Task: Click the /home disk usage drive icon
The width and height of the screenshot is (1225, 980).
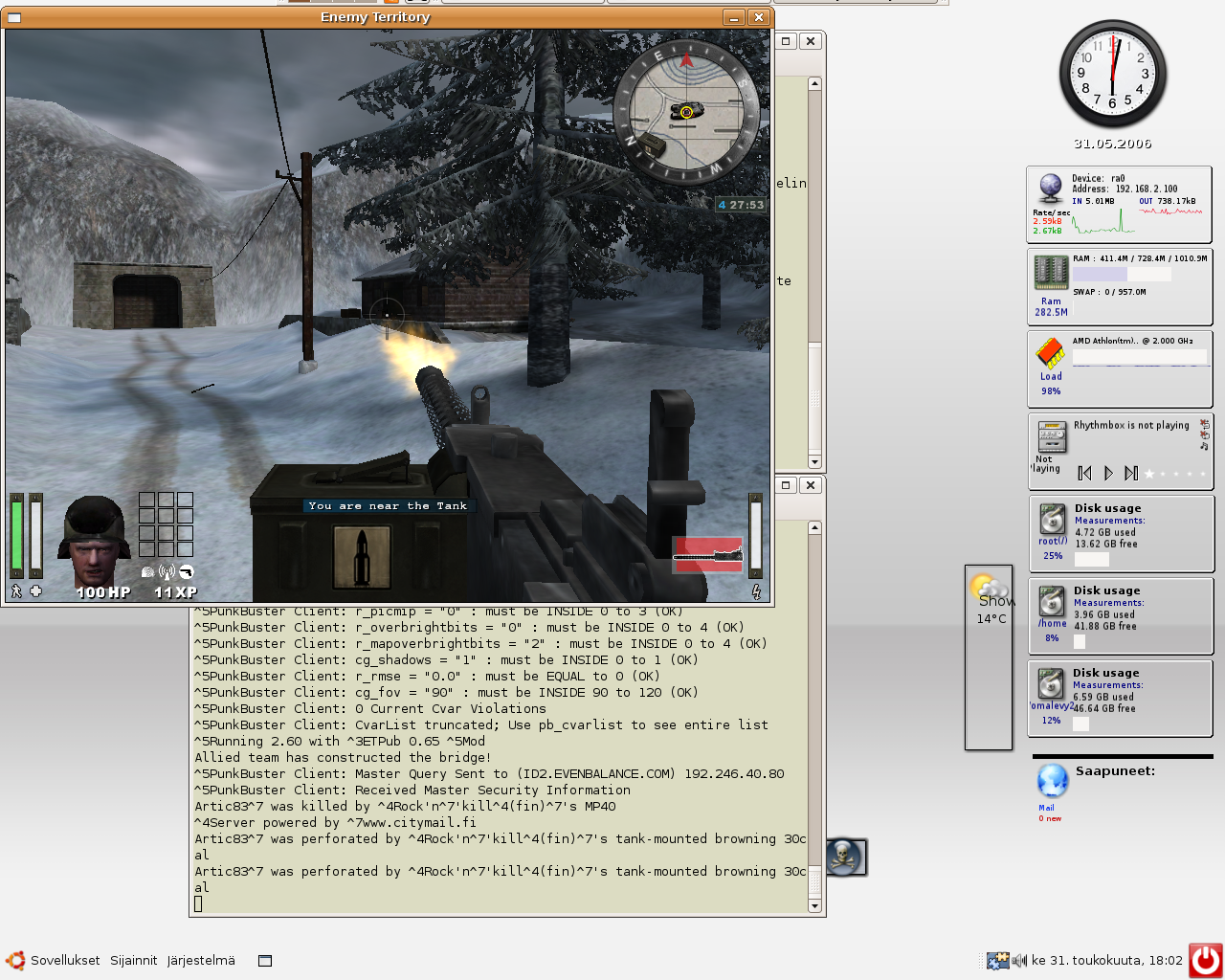Action: (x=1052, y=602)
